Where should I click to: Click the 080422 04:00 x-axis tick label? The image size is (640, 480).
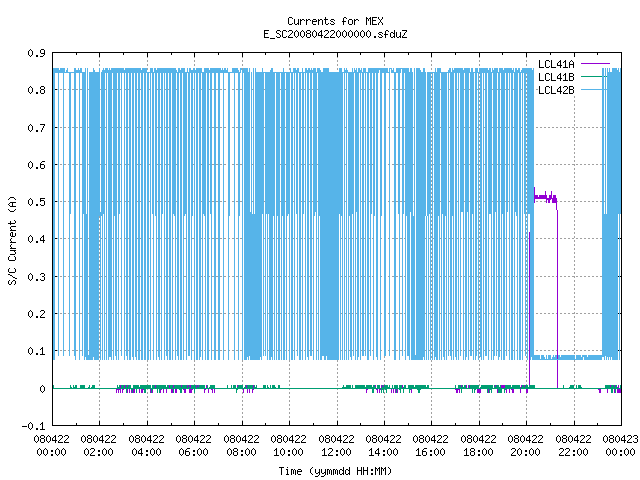coord(146,446)
